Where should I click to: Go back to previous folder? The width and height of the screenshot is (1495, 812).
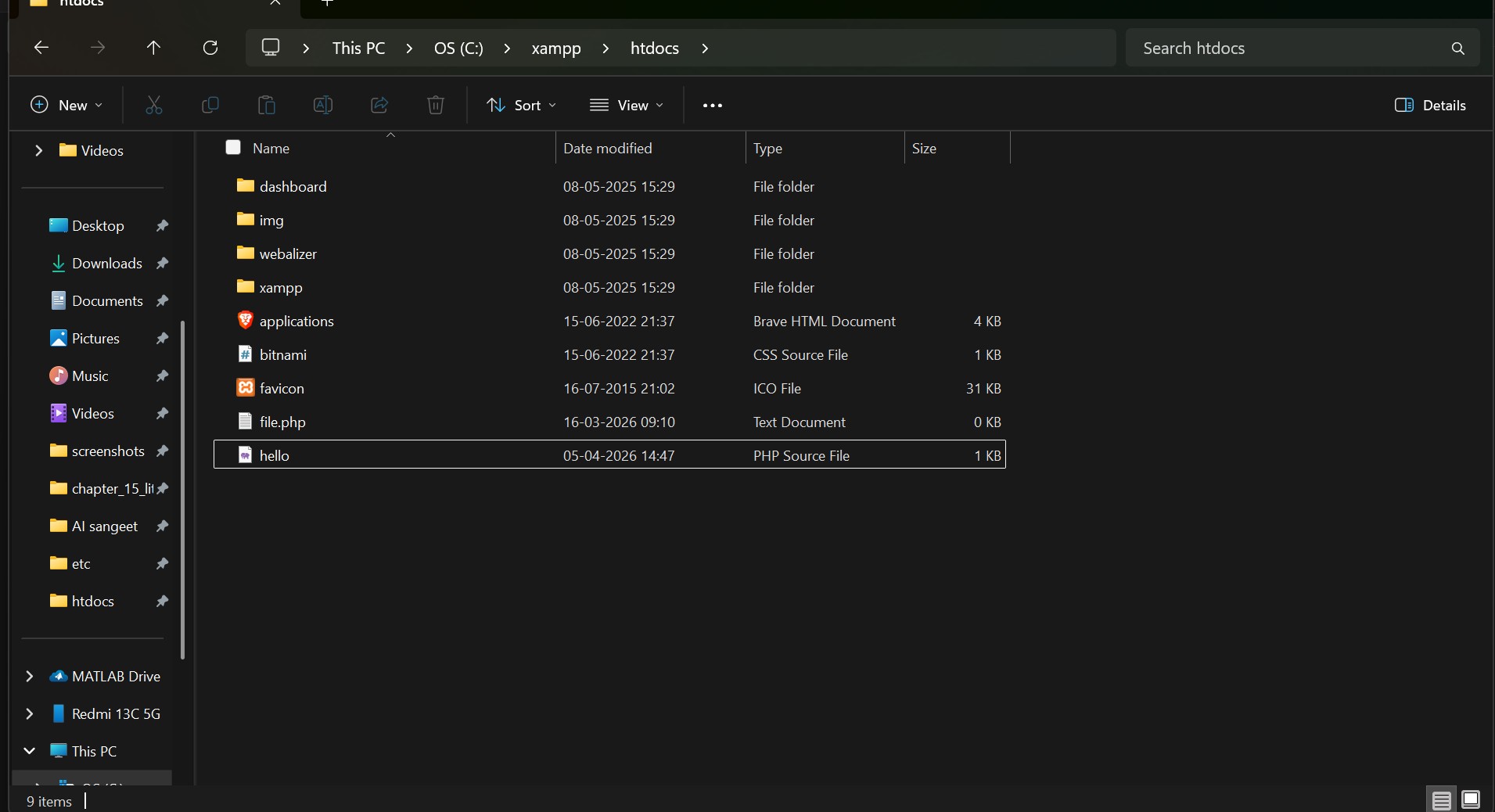pos(40,48)
